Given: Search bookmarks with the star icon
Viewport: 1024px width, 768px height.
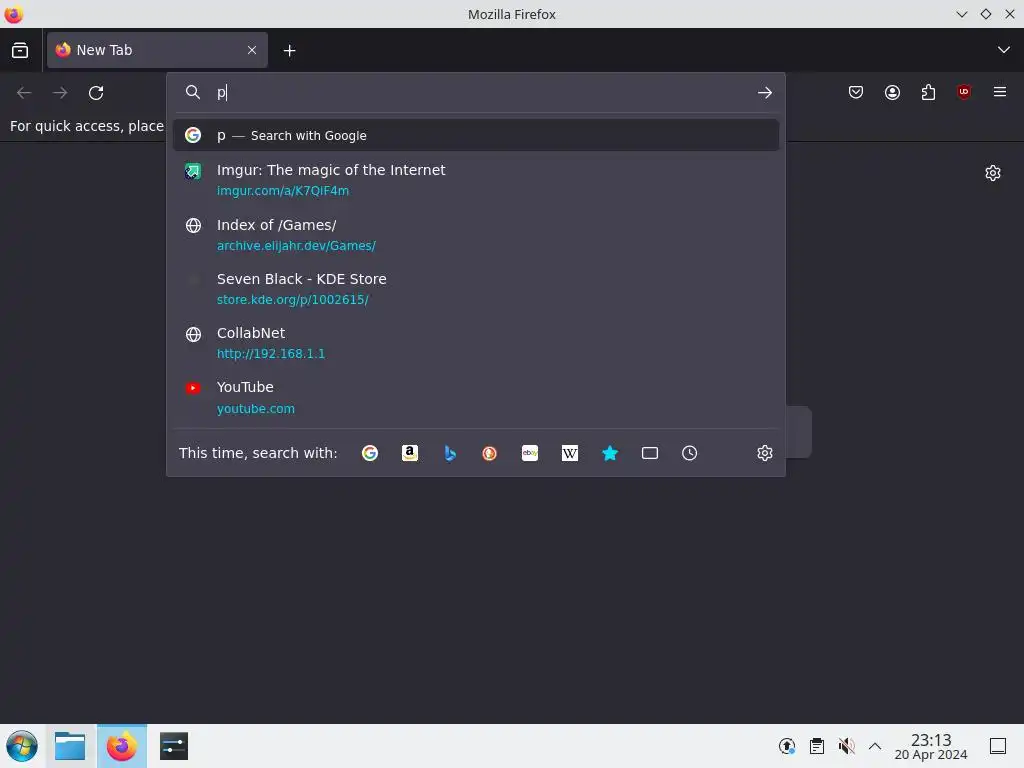Looking at the screenshot, I should pyautogui.click(x=609, y=453).
